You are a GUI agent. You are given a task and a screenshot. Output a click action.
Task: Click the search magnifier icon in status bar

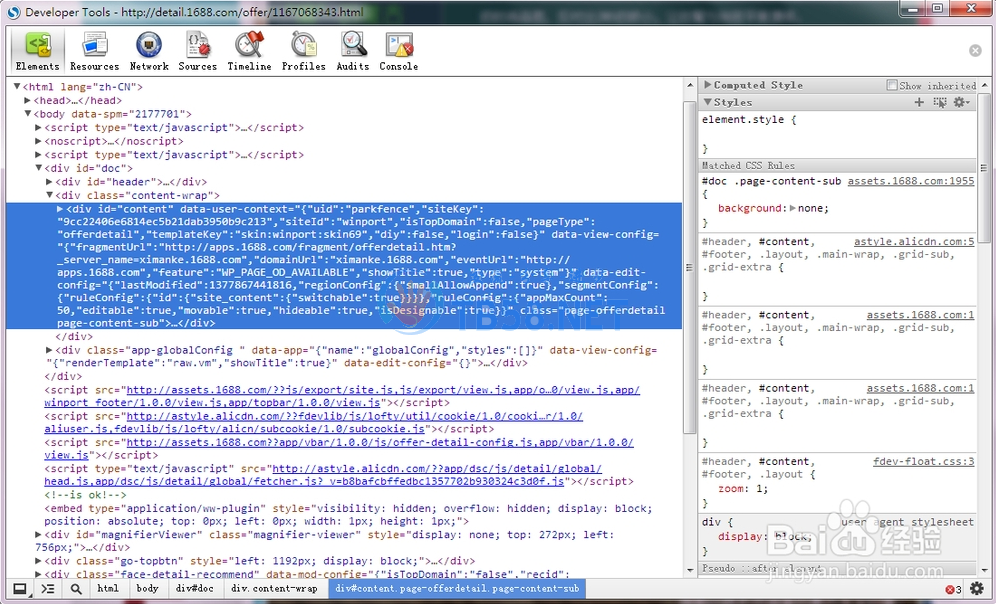coord(76,589)
